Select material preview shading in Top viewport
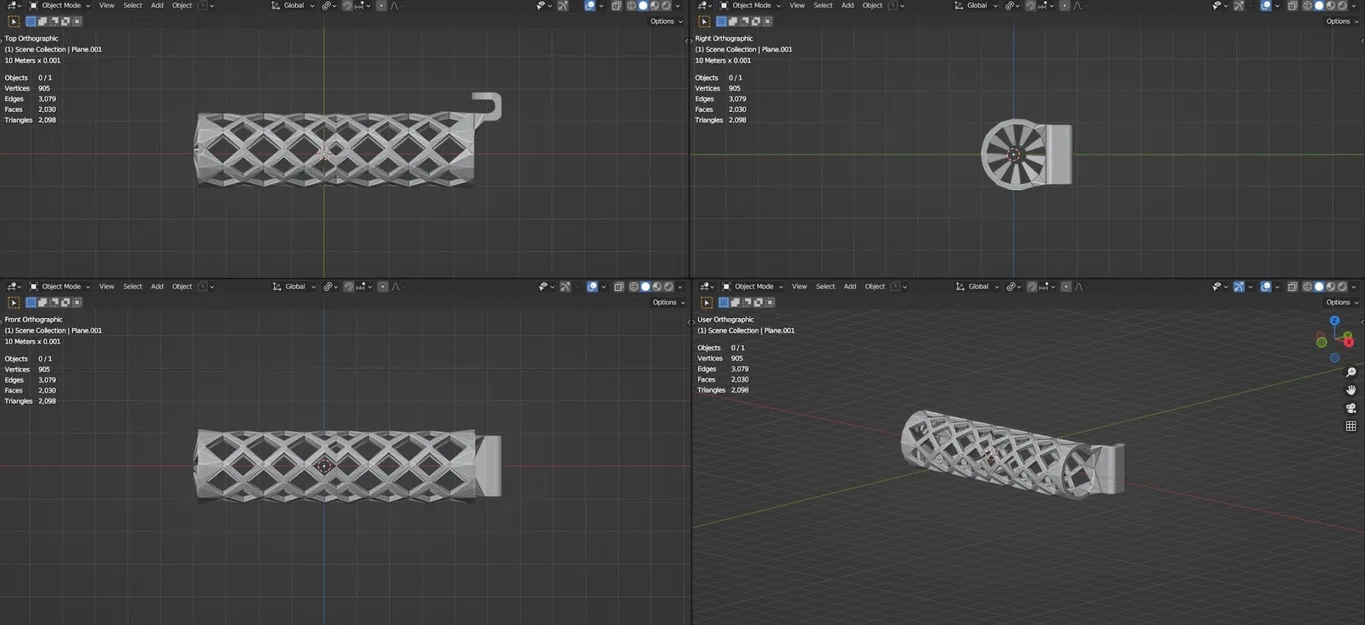This screenshot has height=625, width=1365. tap(654, 6)
